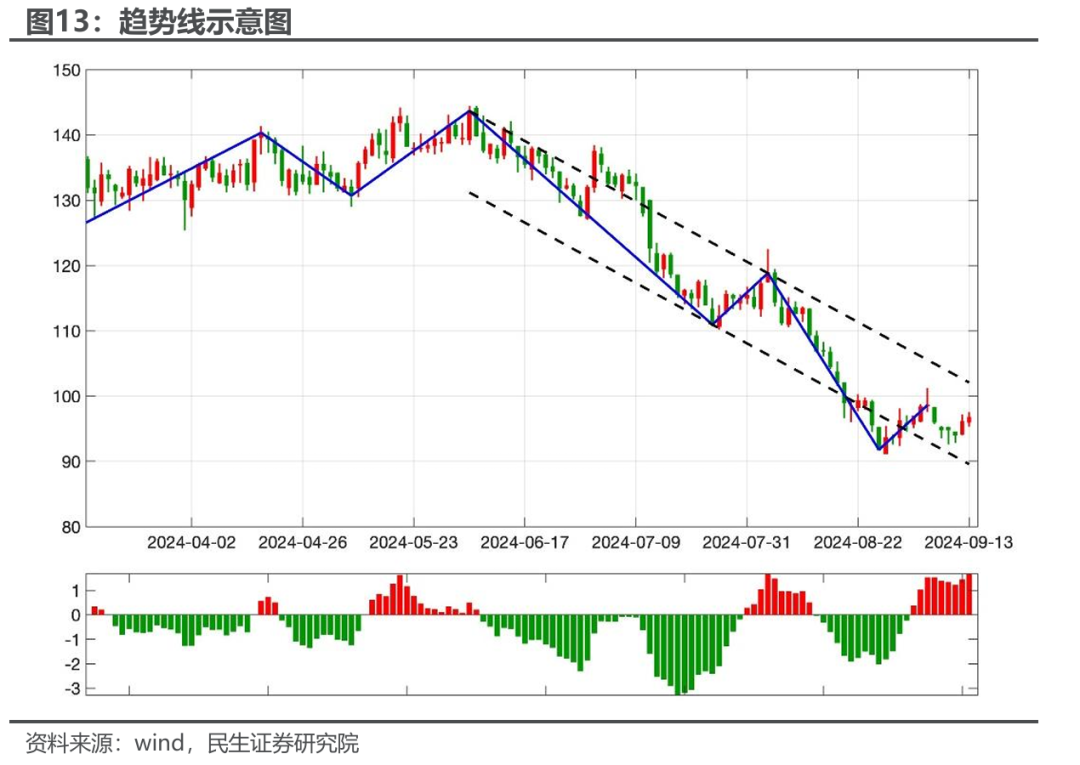The image size is (1080, 765).
Task: Select the date label 2024-06-17
Action: (x=525, y=543)
